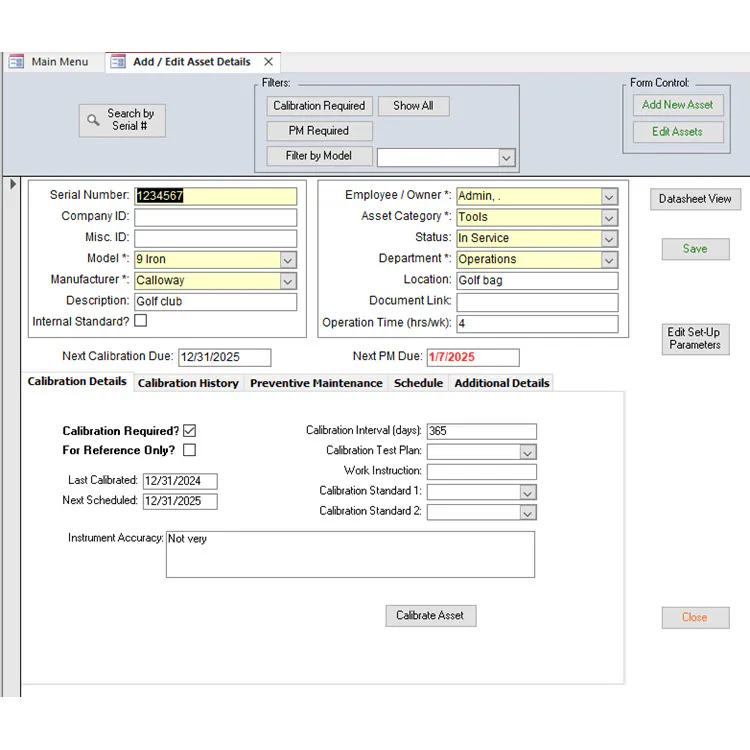The image size is (750, 750).
Task: Open the Manufacturer dropdown showing Calloway
Action: point(288,281)
